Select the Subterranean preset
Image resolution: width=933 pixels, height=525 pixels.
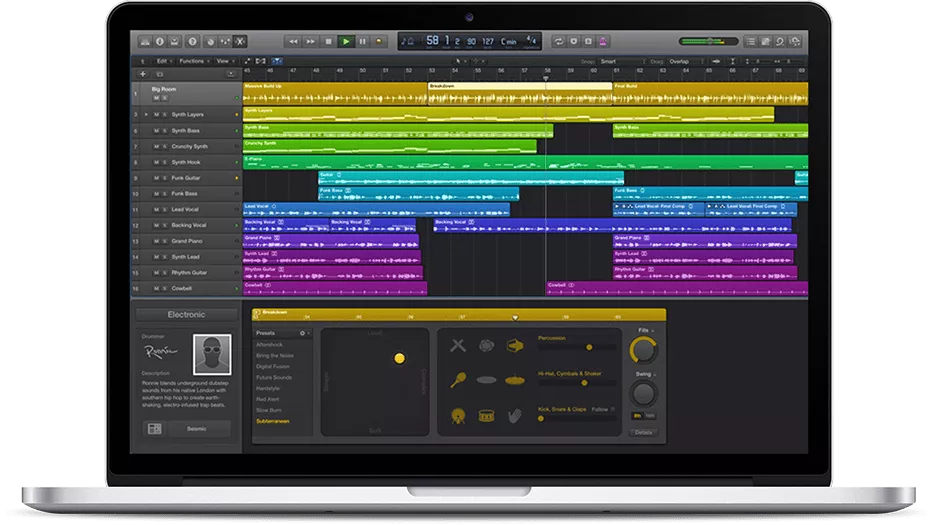pos(273,421)
